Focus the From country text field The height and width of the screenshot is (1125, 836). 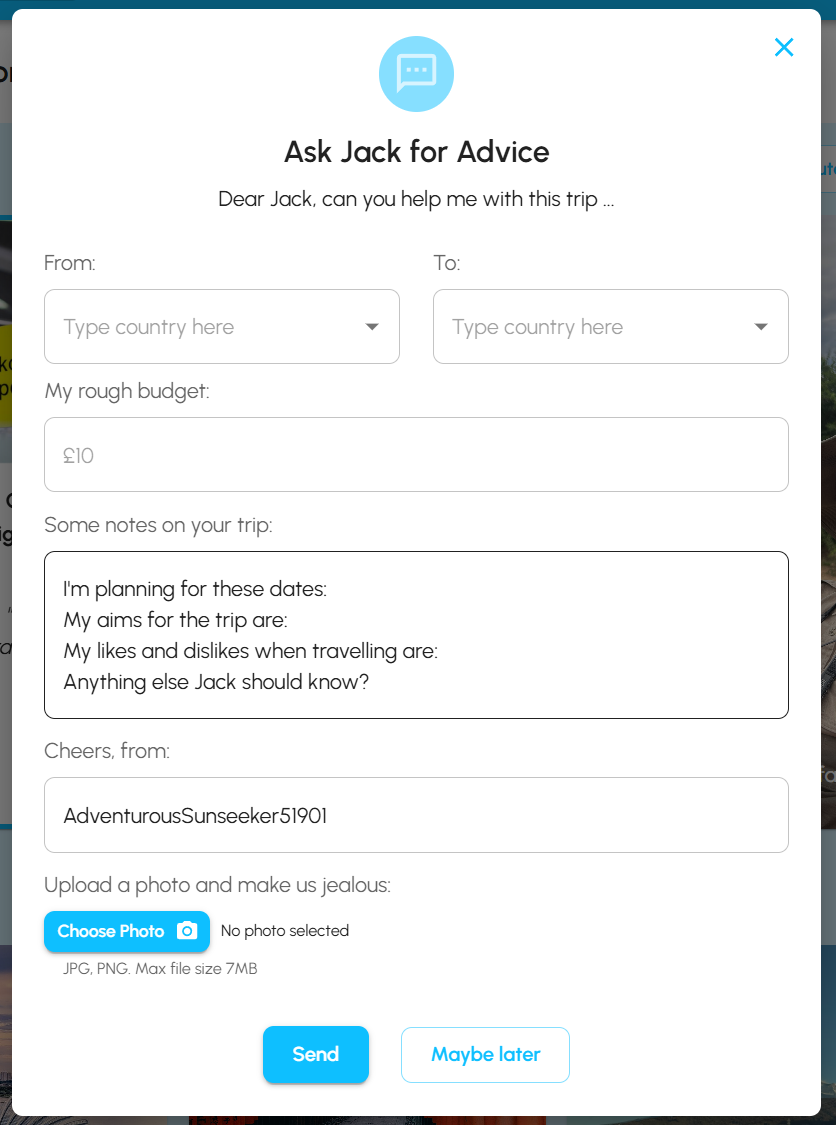200,327
